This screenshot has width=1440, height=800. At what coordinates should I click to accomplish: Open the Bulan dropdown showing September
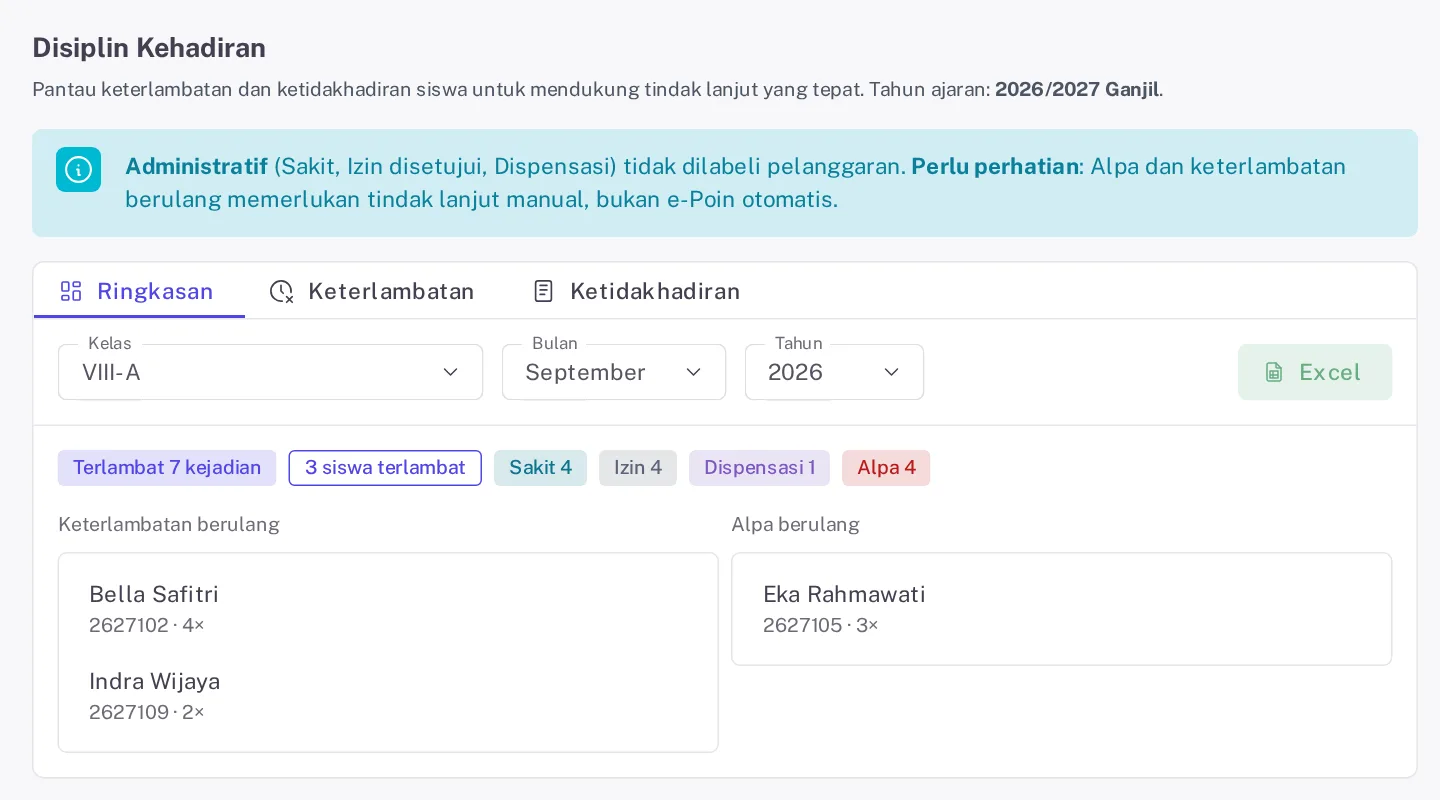[614, 372]
